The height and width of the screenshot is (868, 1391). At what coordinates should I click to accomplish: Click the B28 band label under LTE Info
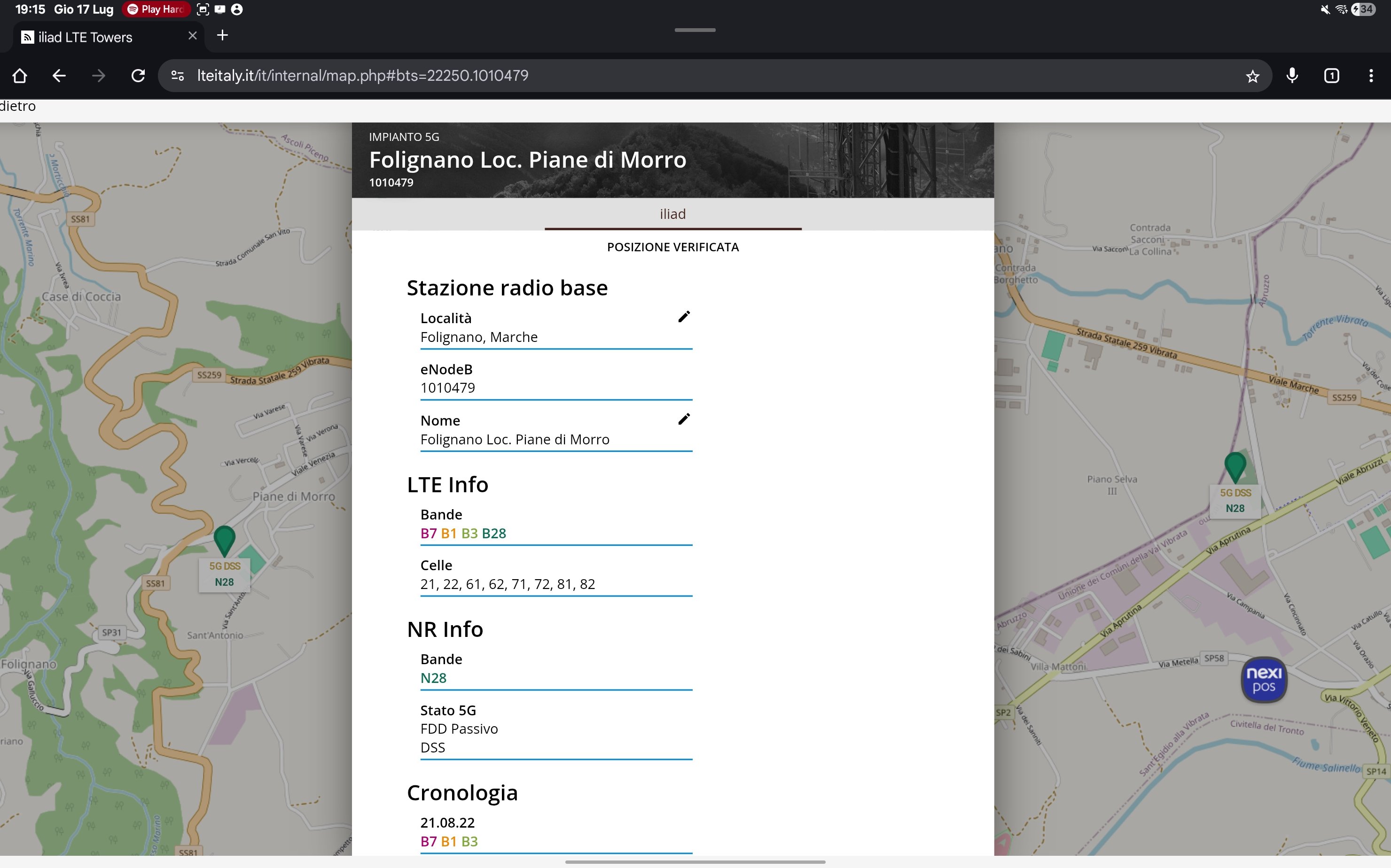click(494, 533)
